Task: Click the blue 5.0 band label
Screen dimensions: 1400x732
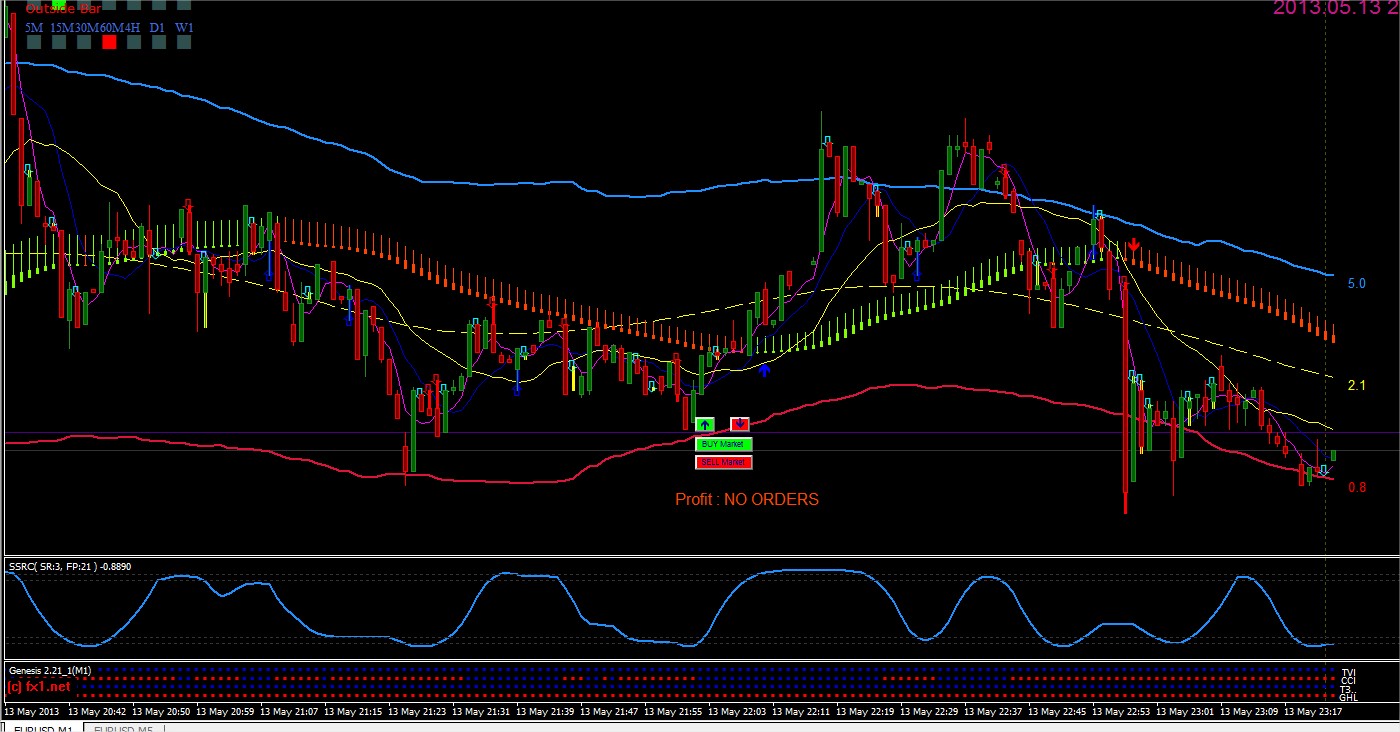Action: [x=1356, y=284]
